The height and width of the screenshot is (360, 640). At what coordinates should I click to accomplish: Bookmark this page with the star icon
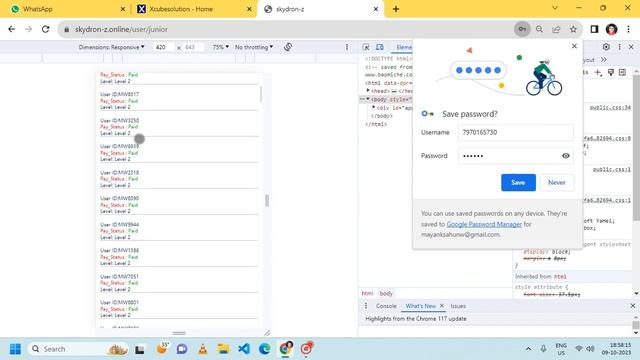(573, 29)
